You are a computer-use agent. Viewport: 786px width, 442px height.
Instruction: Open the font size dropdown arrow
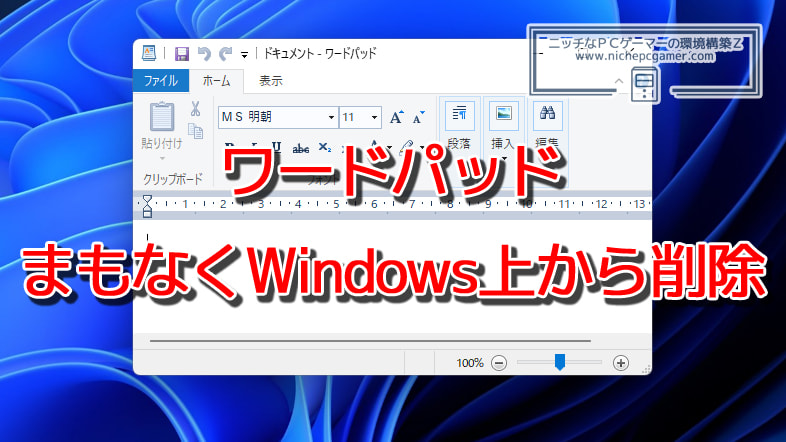(x=374, y=117)
